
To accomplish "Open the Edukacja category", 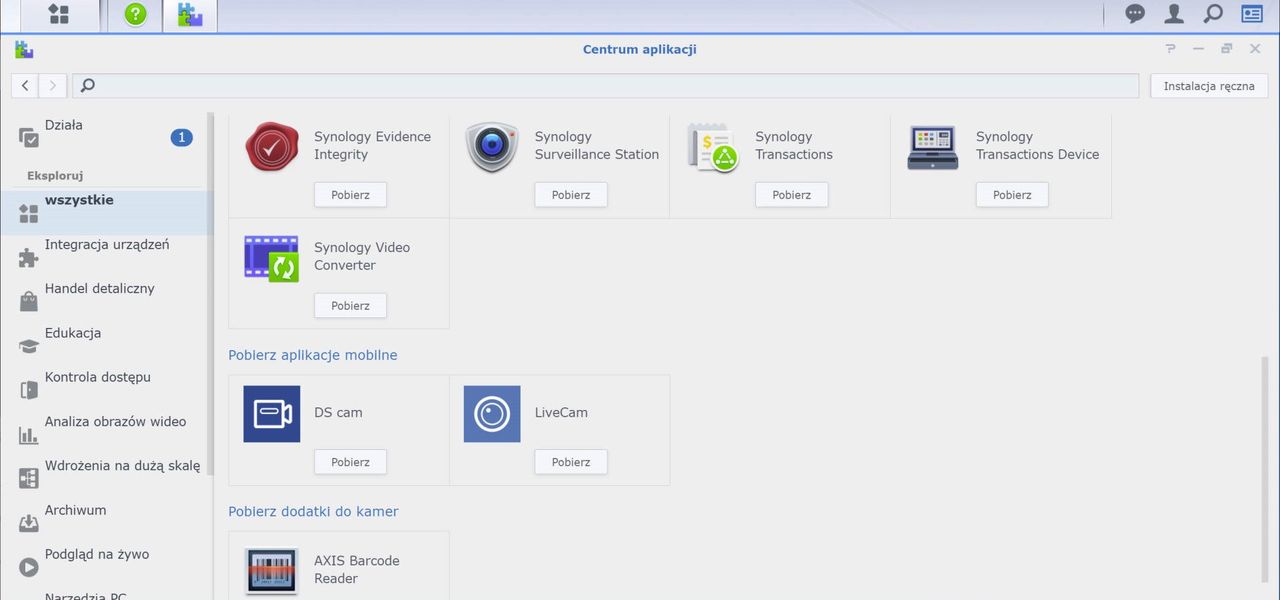I will 106,345.
